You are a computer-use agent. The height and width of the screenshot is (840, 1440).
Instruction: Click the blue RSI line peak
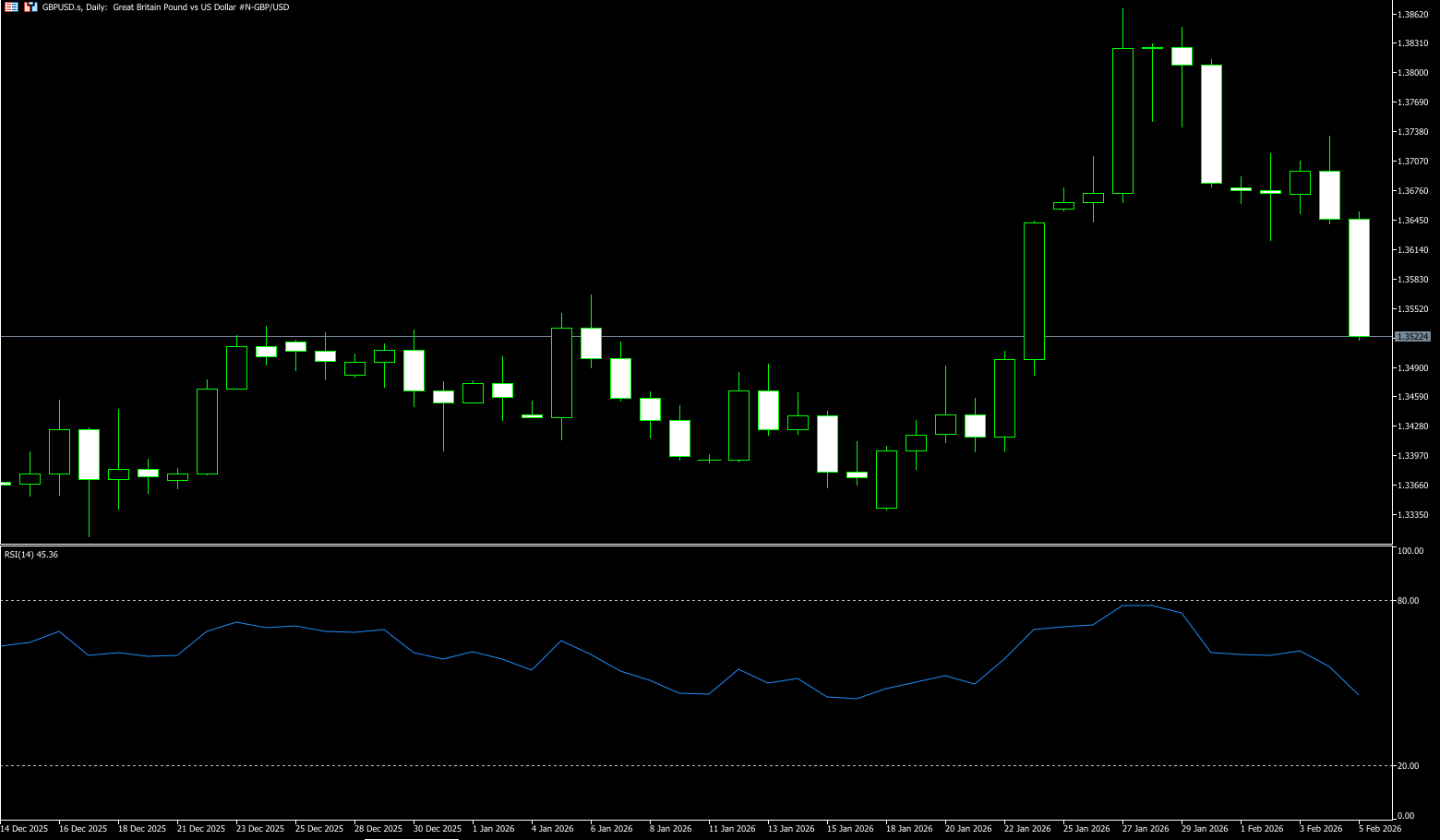[x=1137, y=606]
